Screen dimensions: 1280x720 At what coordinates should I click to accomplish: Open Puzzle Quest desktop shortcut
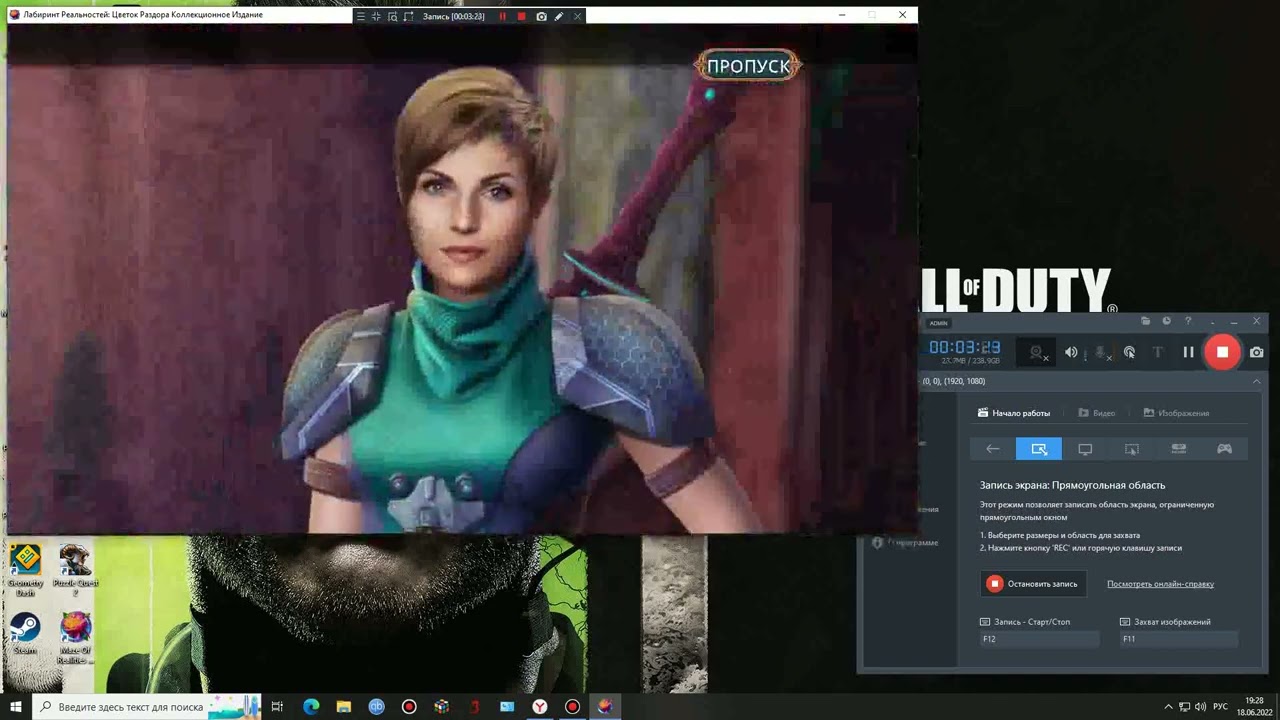[x=75, y=570]
